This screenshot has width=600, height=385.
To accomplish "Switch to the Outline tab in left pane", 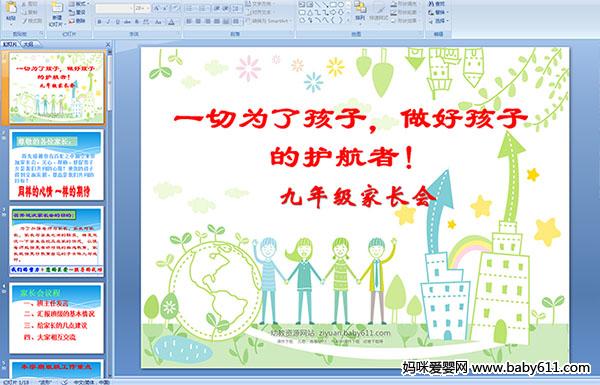I will point(28,44).
